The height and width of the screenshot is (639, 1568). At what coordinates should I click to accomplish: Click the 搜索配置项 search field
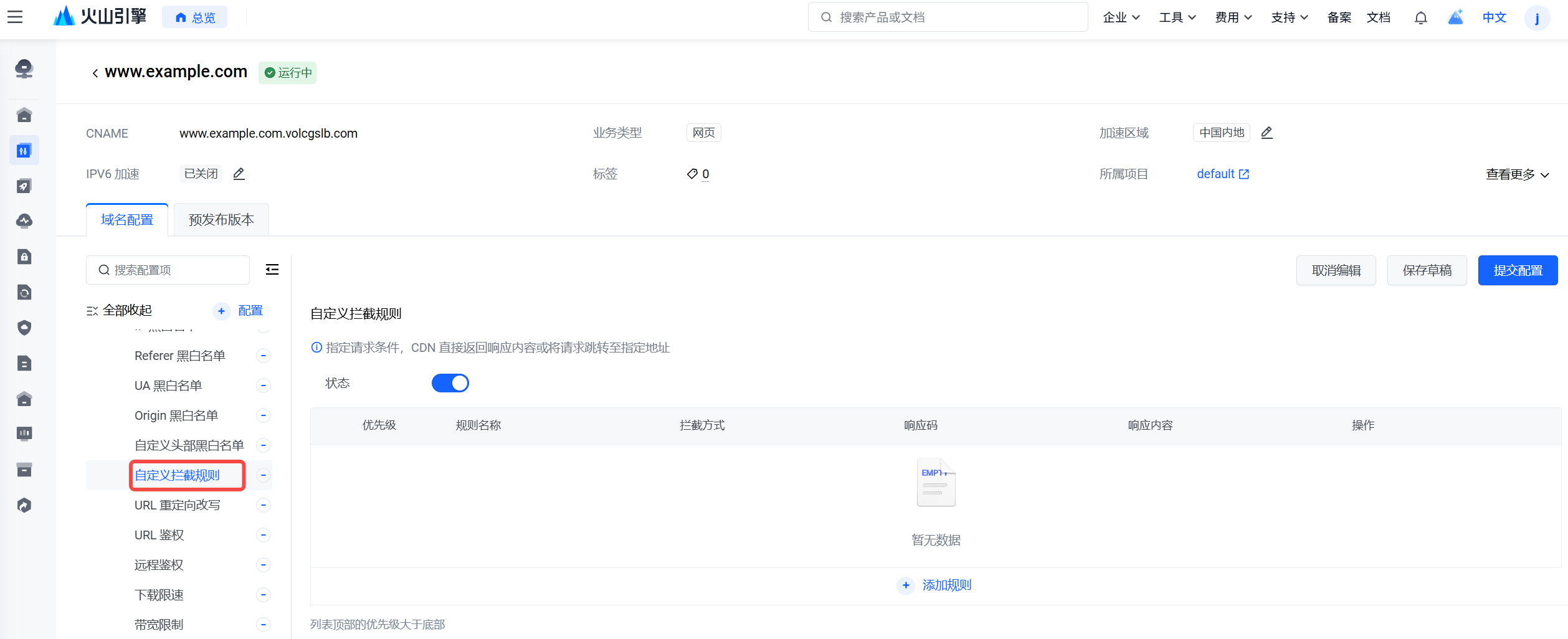[x=168, y=270]
